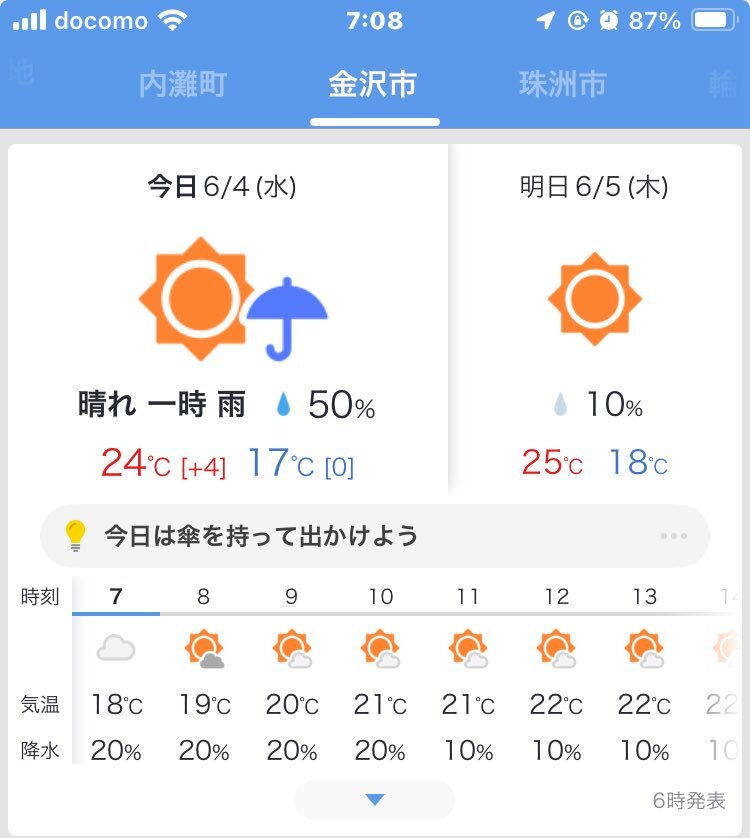
Task: Tap the blue umbrella icon
Action: [x=287, y=319]
